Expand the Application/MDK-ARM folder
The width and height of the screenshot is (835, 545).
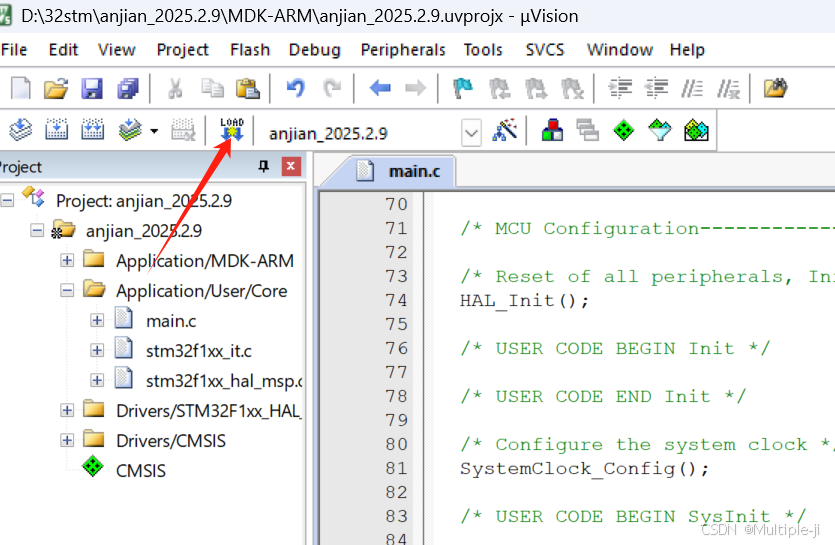coord(67,261)
